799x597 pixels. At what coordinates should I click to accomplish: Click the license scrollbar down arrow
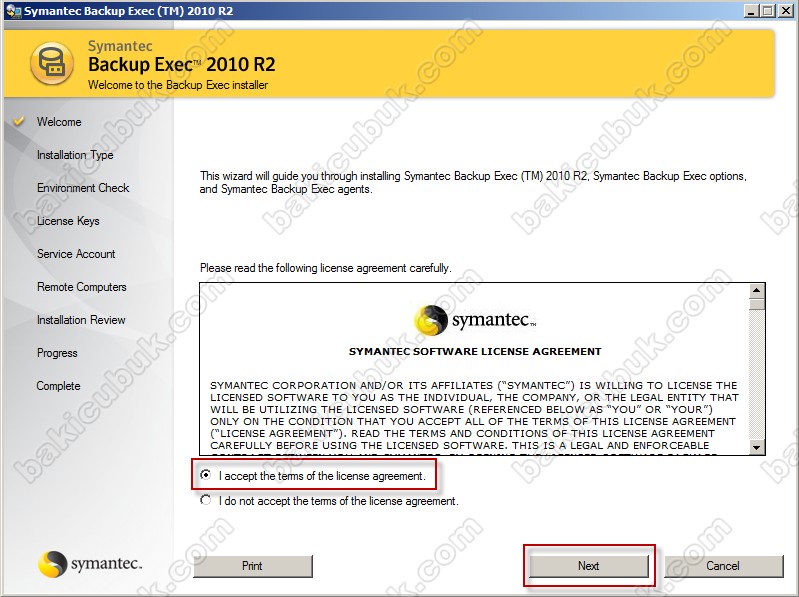click(x=757, y=447)
